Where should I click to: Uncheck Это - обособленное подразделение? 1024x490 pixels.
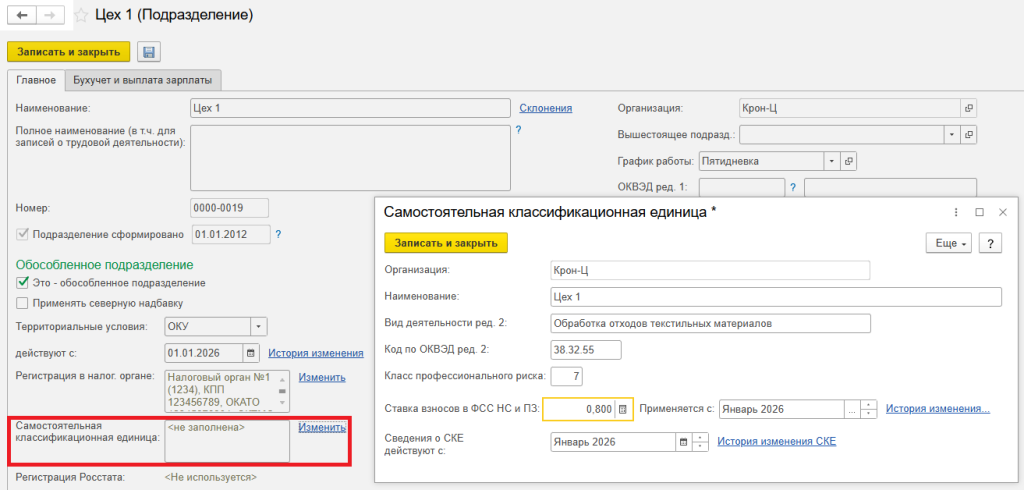[23, 283]
